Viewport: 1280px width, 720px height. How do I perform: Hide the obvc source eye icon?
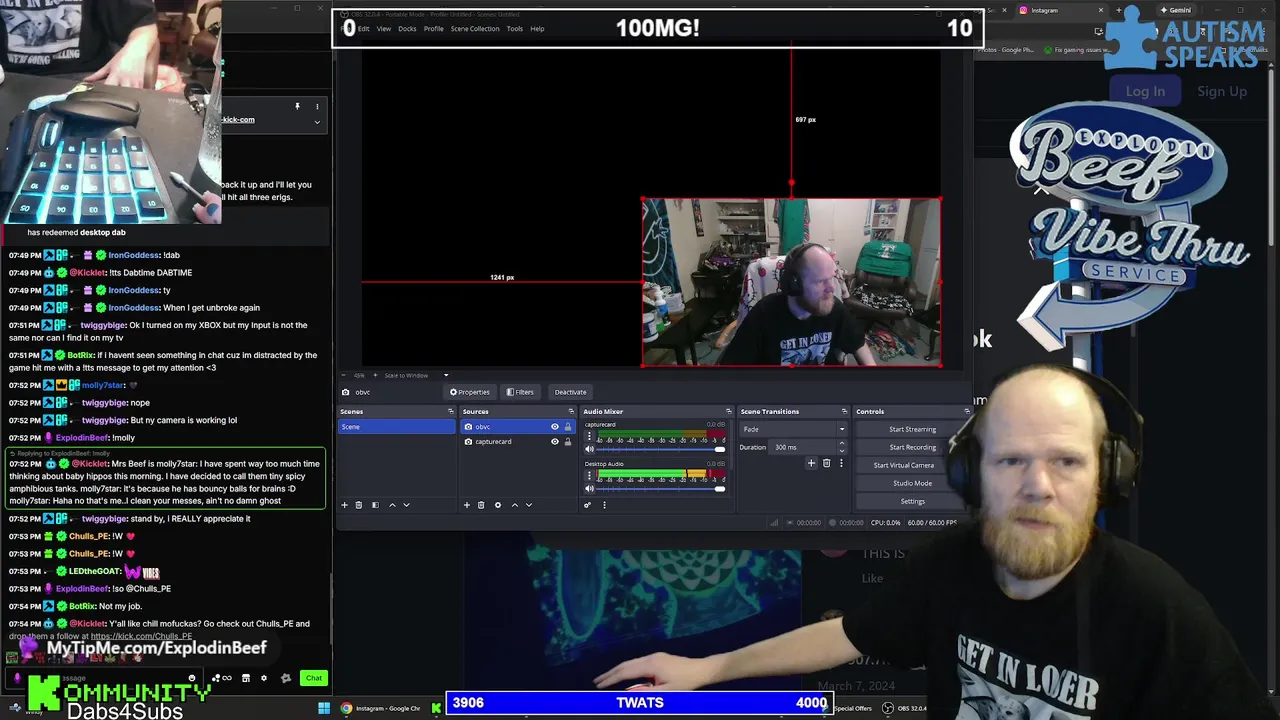(x=554, y=427)
